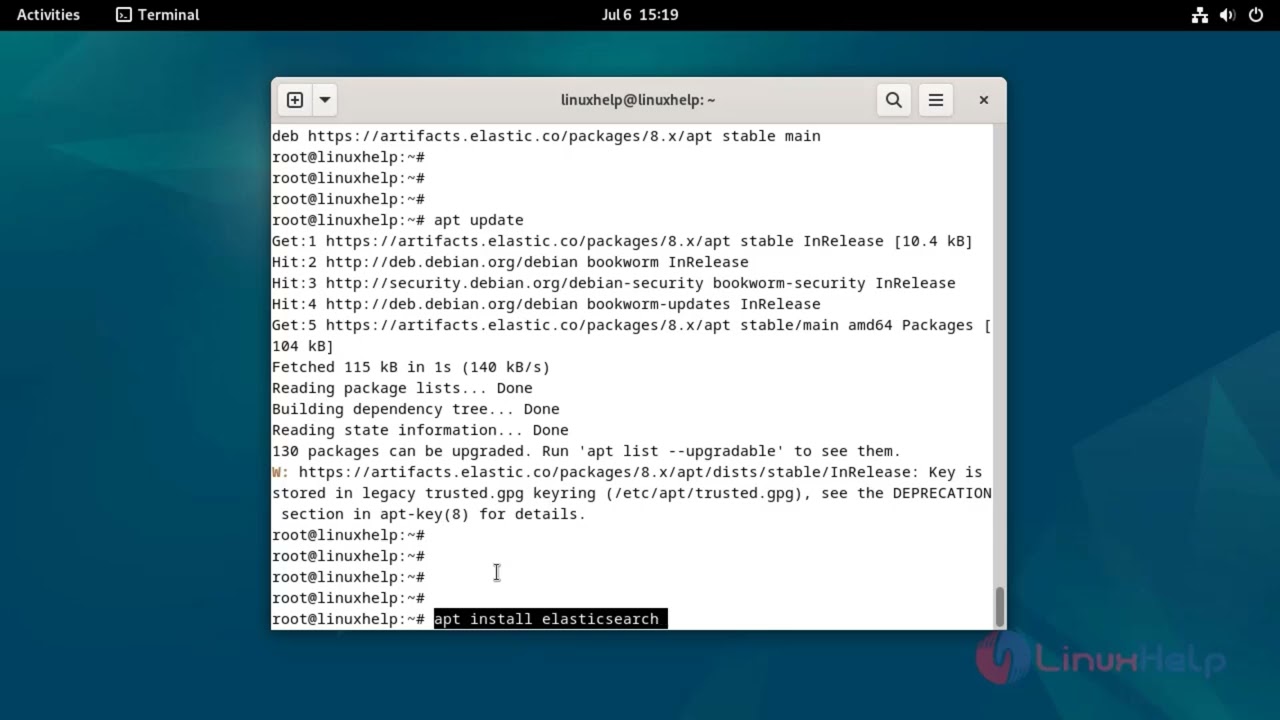Click the '130 packages can be upgraded' line

tap(586, 451)
